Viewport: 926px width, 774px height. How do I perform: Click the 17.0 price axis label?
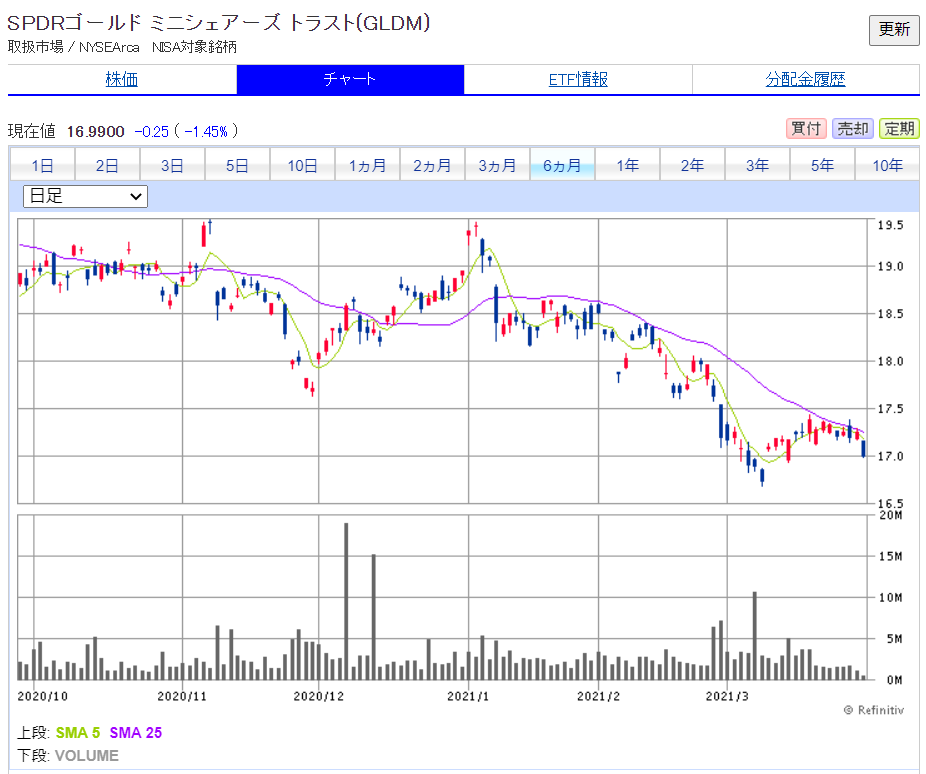[x=891, y=456]
